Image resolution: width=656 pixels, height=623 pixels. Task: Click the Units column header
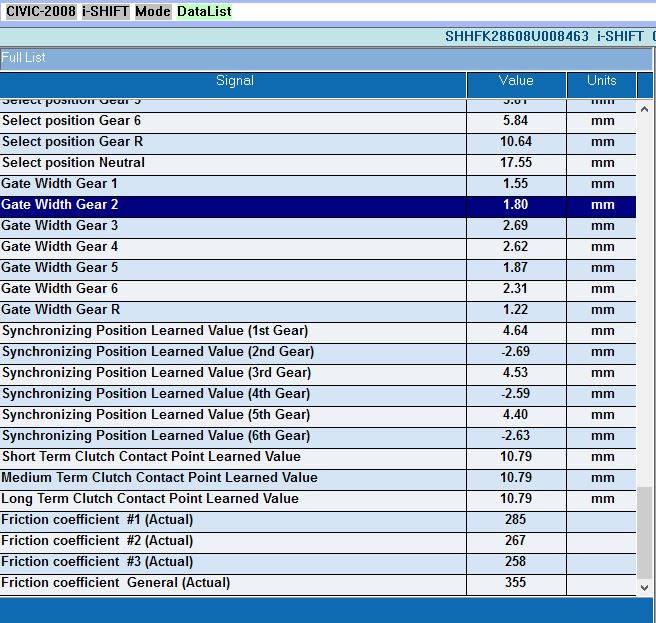(x=601, y=85)
